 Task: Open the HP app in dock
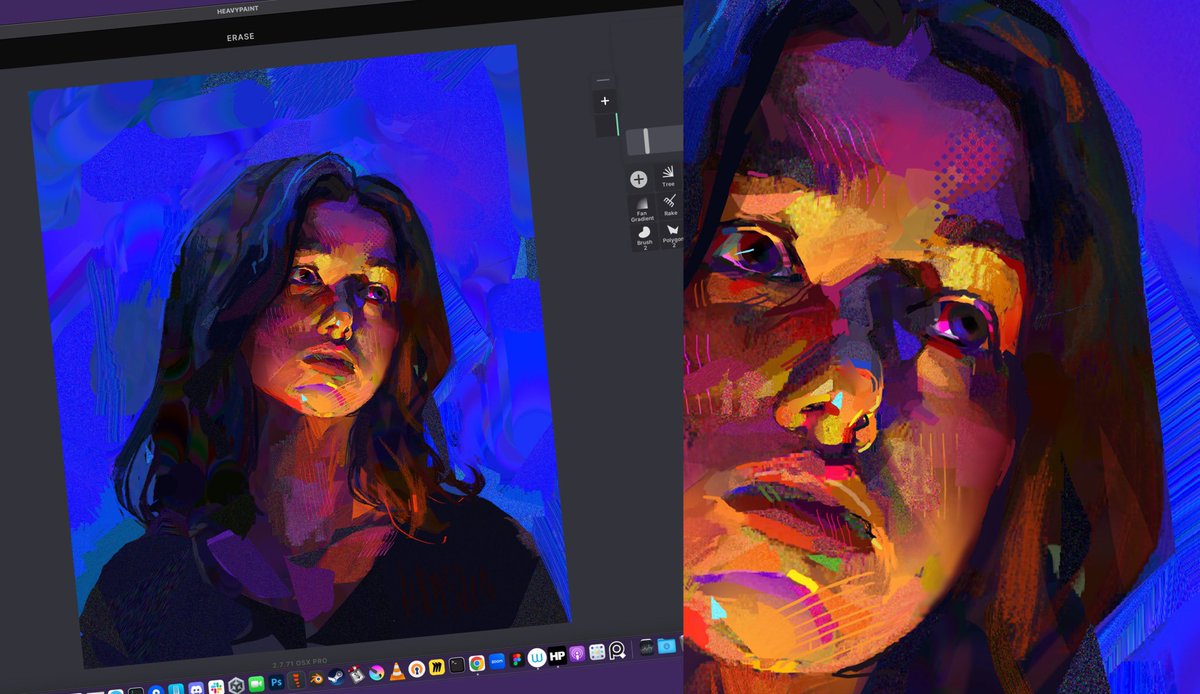point(556,657)
